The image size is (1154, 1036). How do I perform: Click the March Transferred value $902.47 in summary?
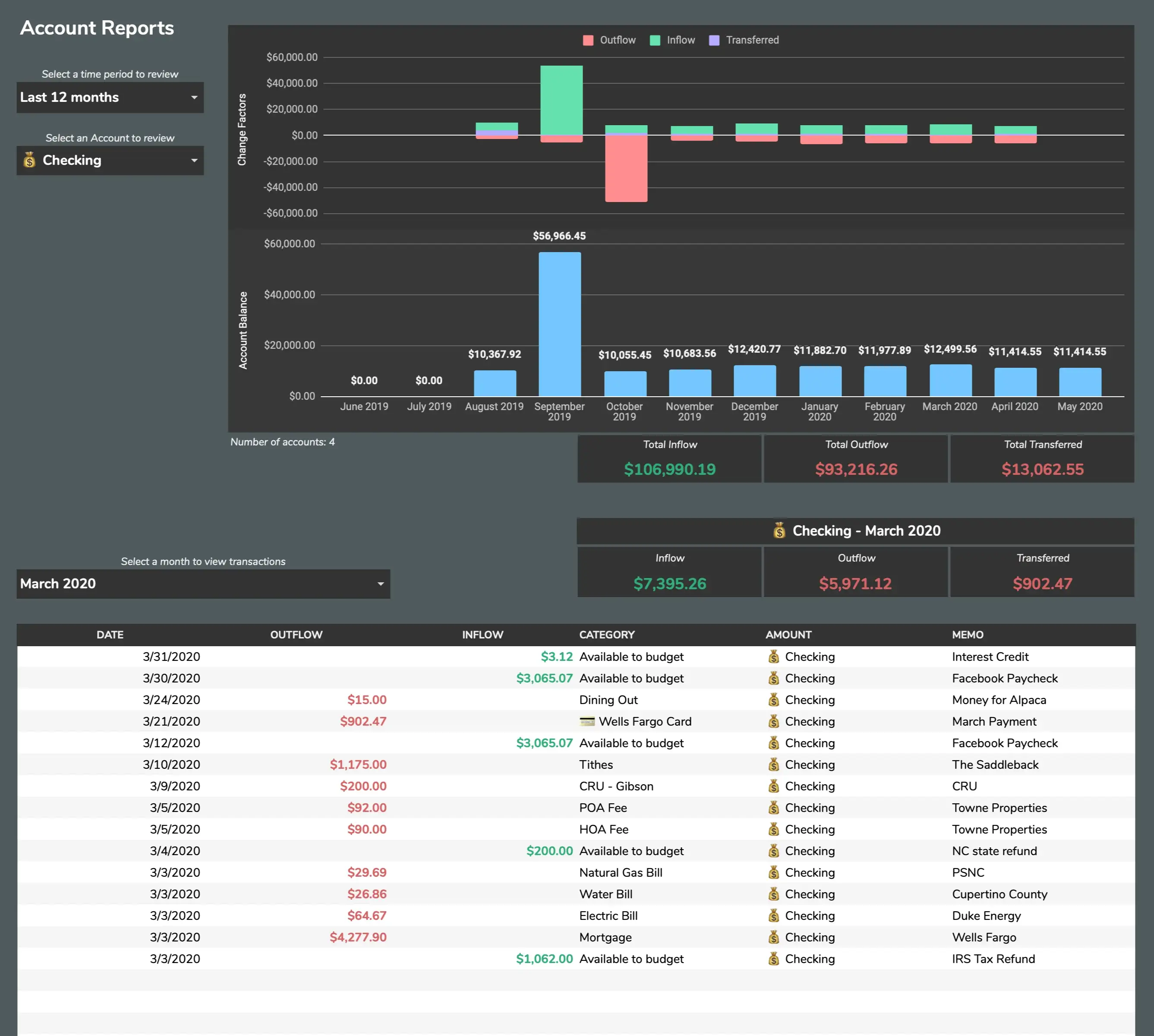pyautogui.click(x=1043, y=584)
